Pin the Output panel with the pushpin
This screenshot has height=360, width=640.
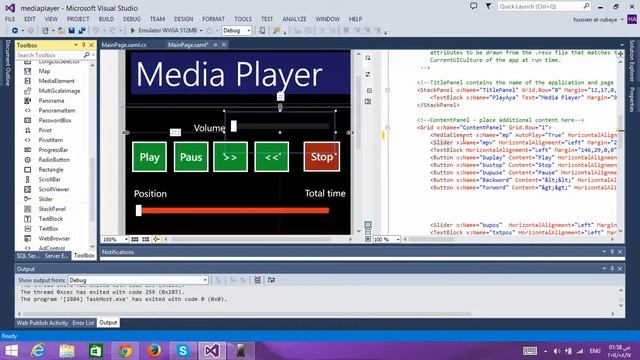point(612,269)
